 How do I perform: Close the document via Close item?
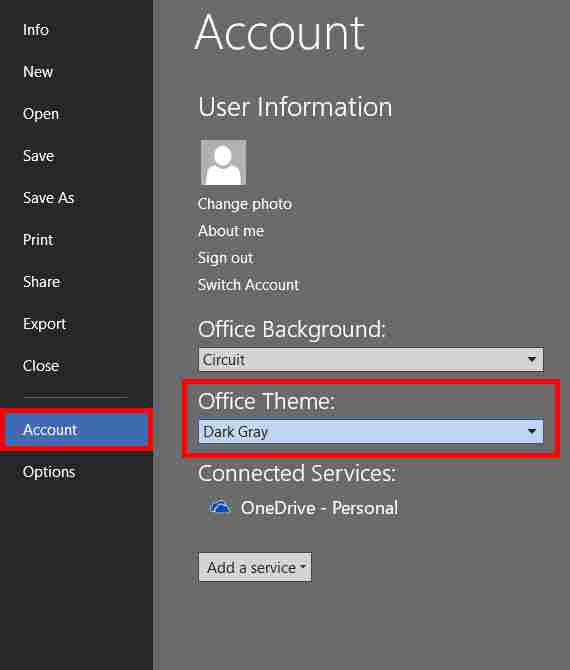coord(41,366)
